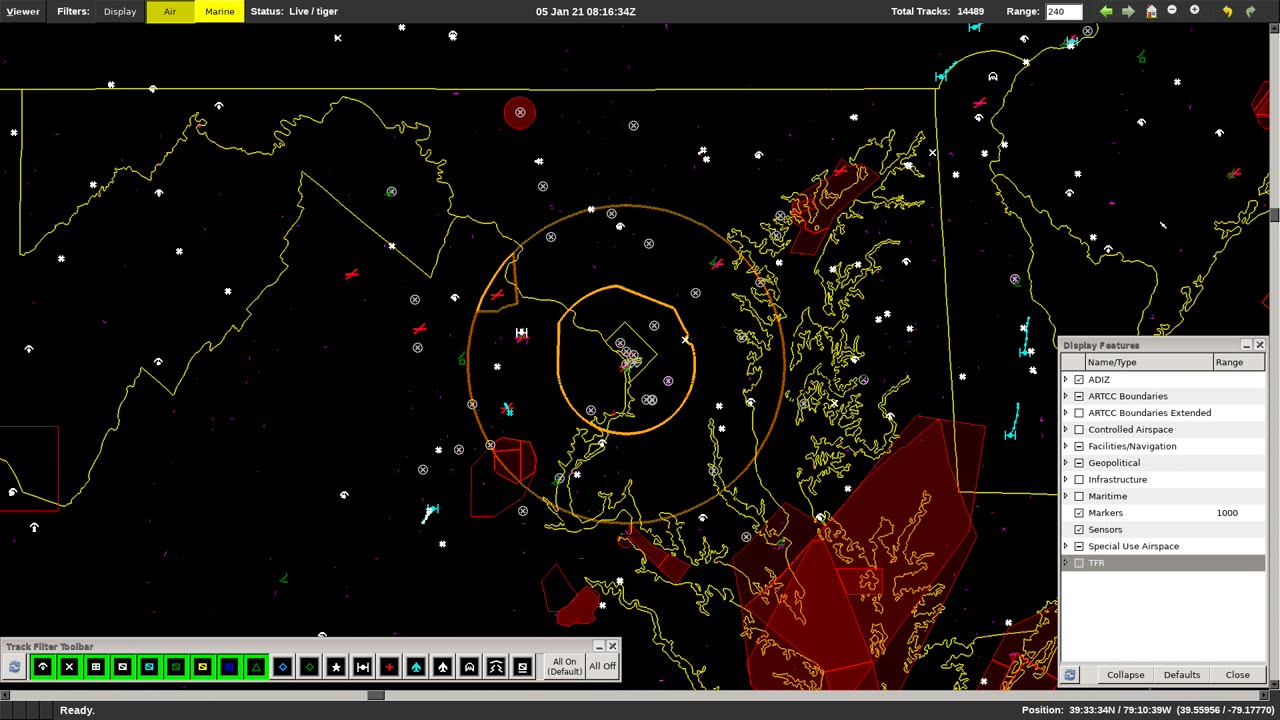
Task: Expand the Controlled Airspace tree row
Action: pyautogui.click(x=1066, y=430)
